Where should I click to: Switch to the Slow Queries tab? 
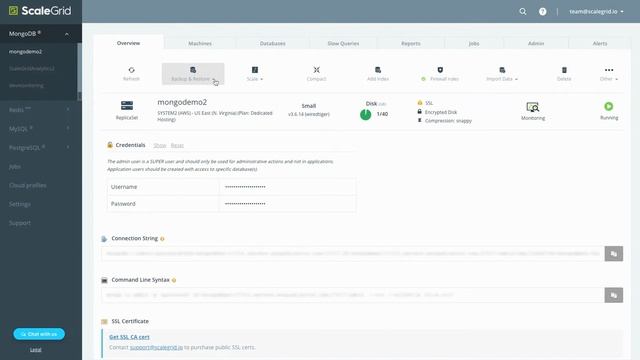343,43
